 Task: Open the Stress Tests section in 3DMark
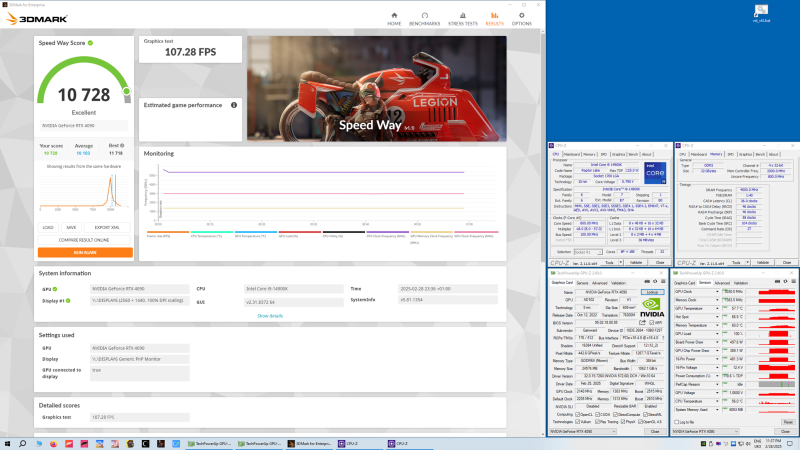click(463, 19)
